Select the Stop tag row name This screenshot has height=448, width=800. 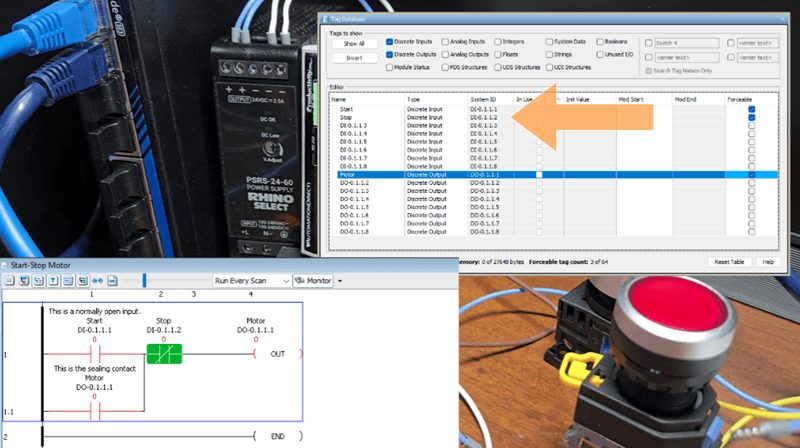tap(346, 117)
